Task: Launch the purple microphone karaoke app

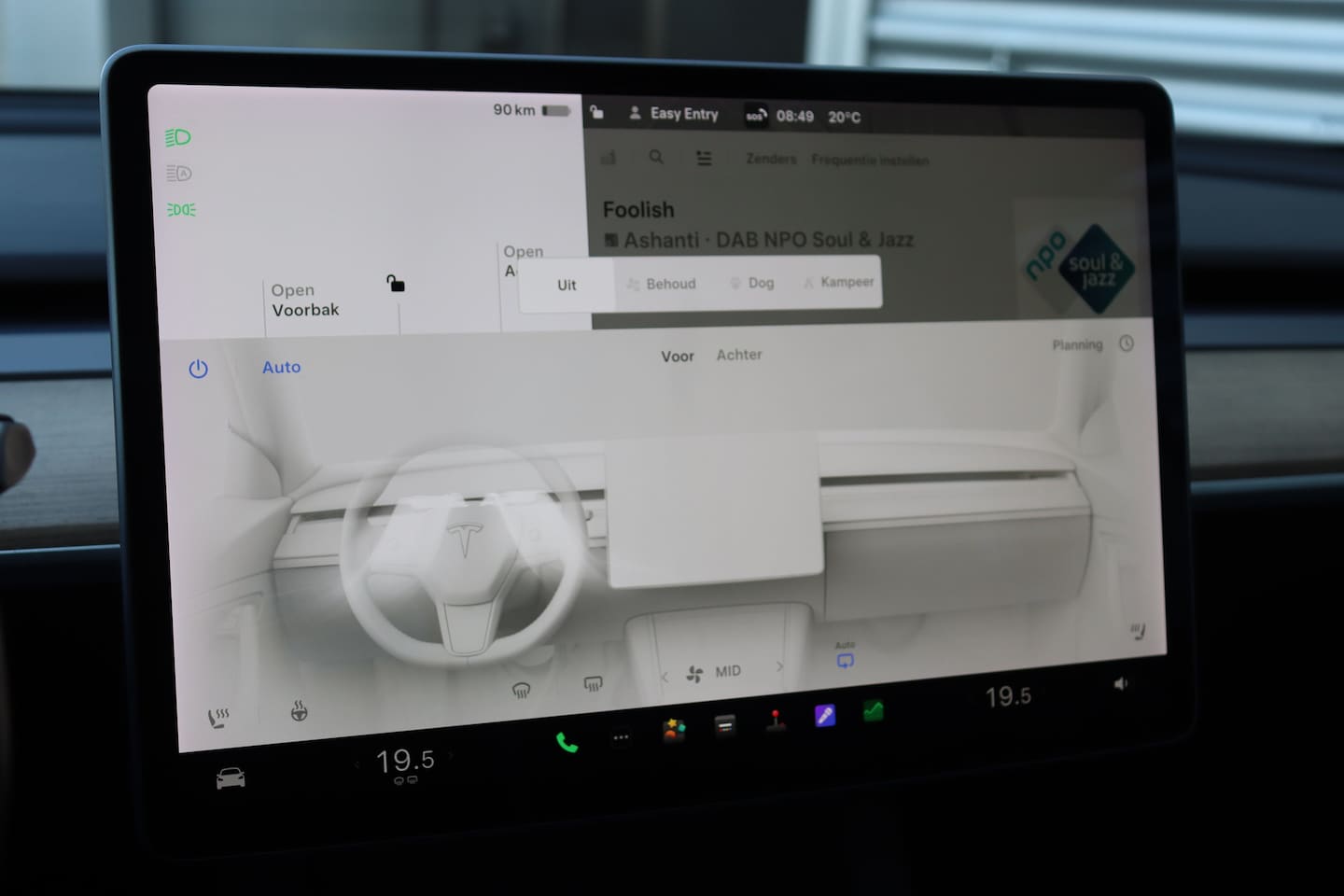Action: (x=824, y=716)
